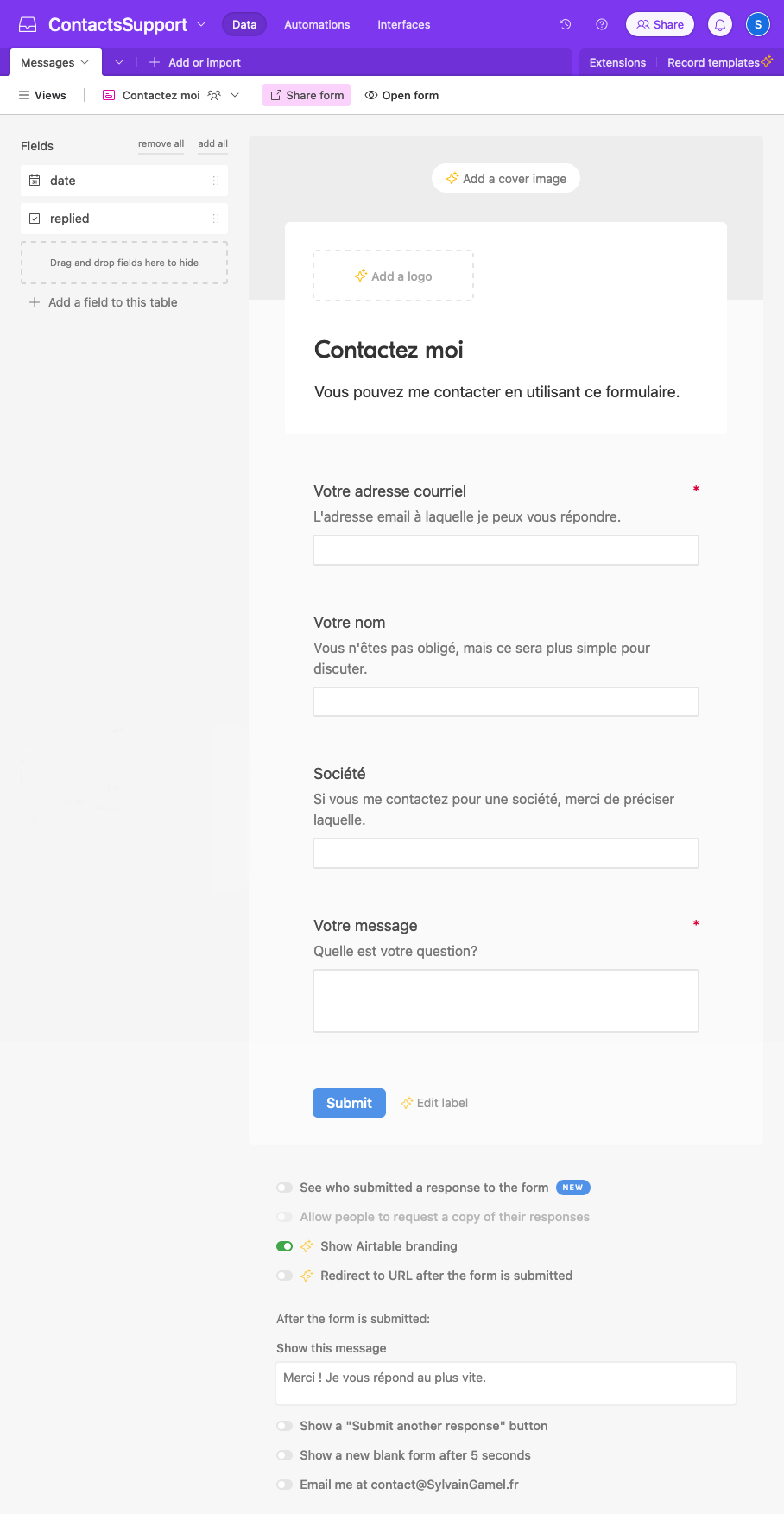Open the help question mark icon

(602, 24)
